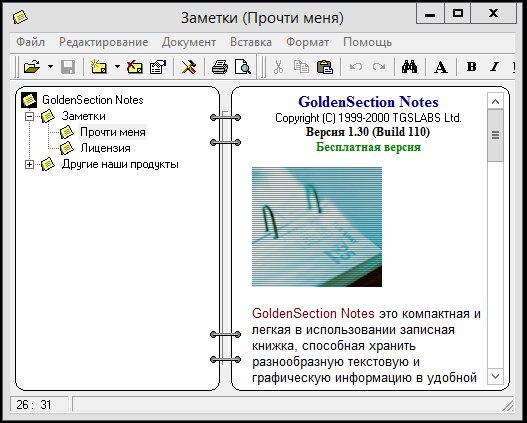
Task: Click the Прочти меня note icon
Action: pos(67,132)
